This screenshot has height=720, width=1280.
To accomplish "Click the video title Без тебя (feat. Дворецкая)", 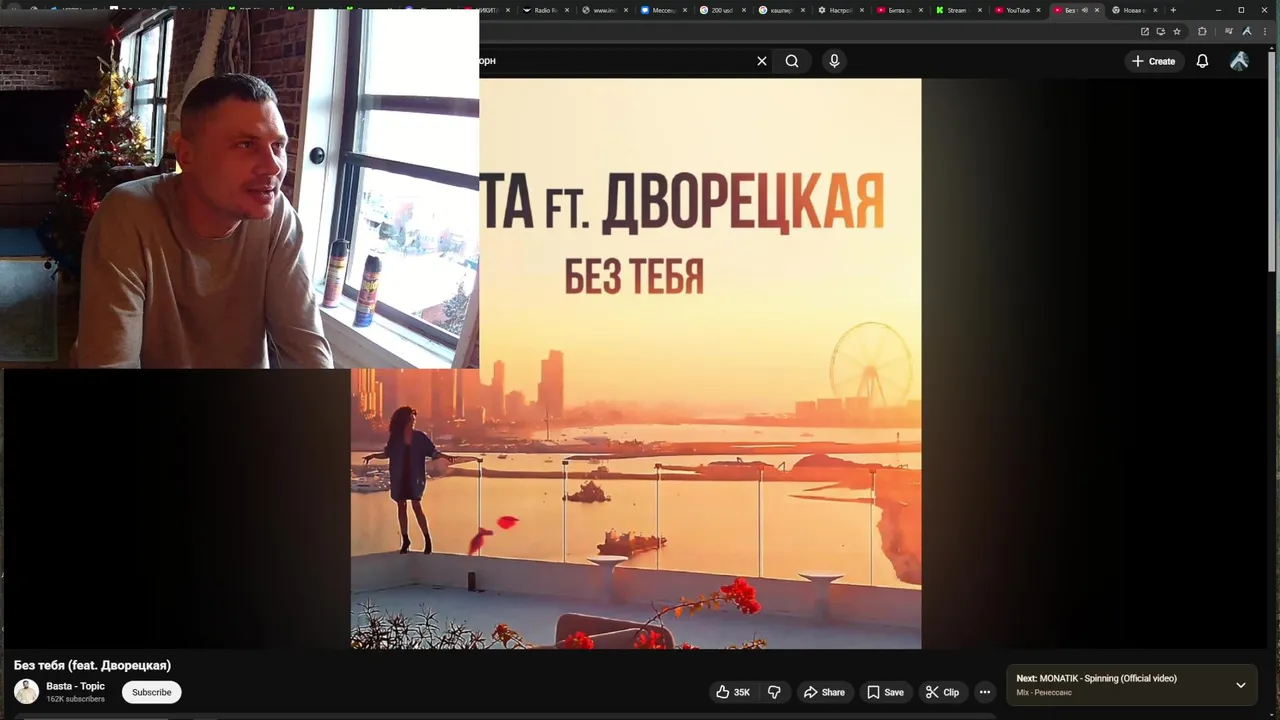I will pos(92,665).
